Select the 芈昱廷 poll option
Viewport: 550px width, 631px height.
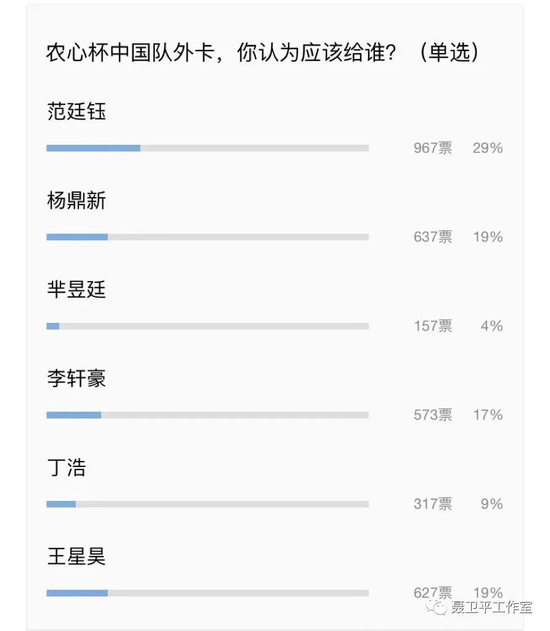point(76,289)
